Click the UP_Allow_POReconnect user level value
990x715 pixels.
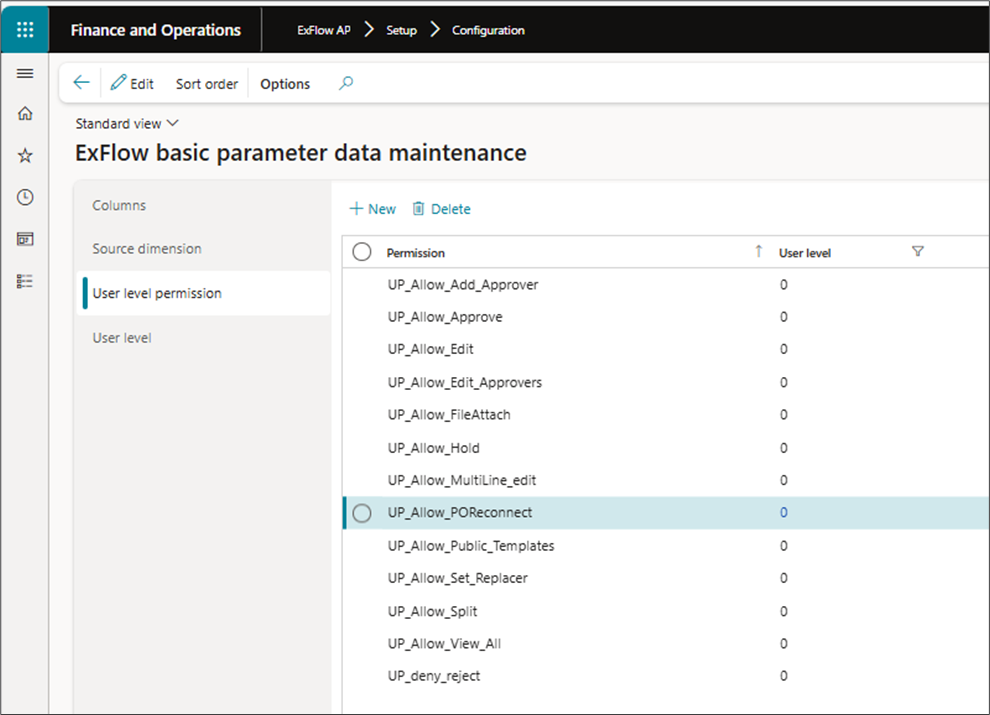784,513
